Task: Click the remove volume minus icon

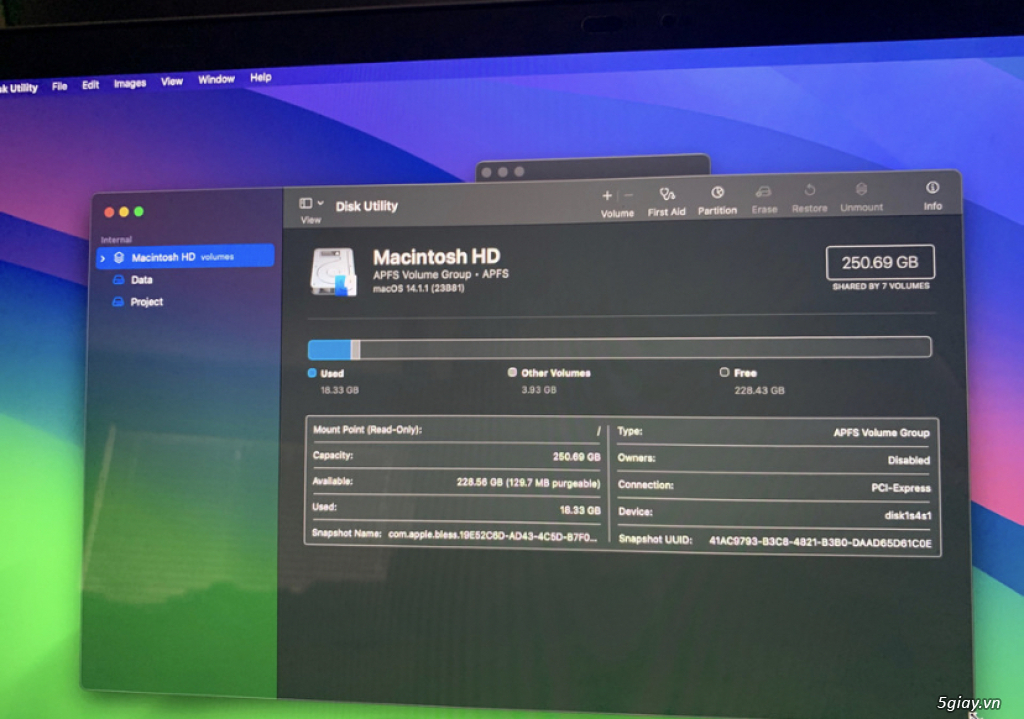Action: point(629,195)
